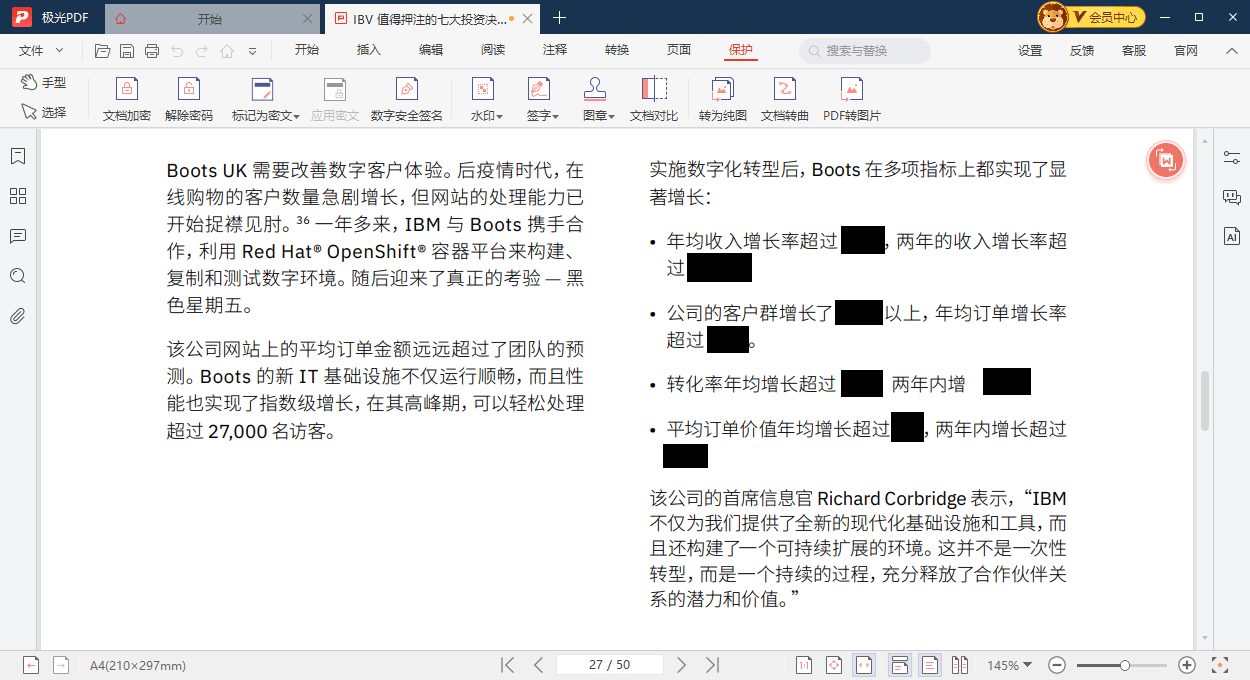Zoom out with the minus button
The height and width of the screenshot is (680, 1250).
1057,665
